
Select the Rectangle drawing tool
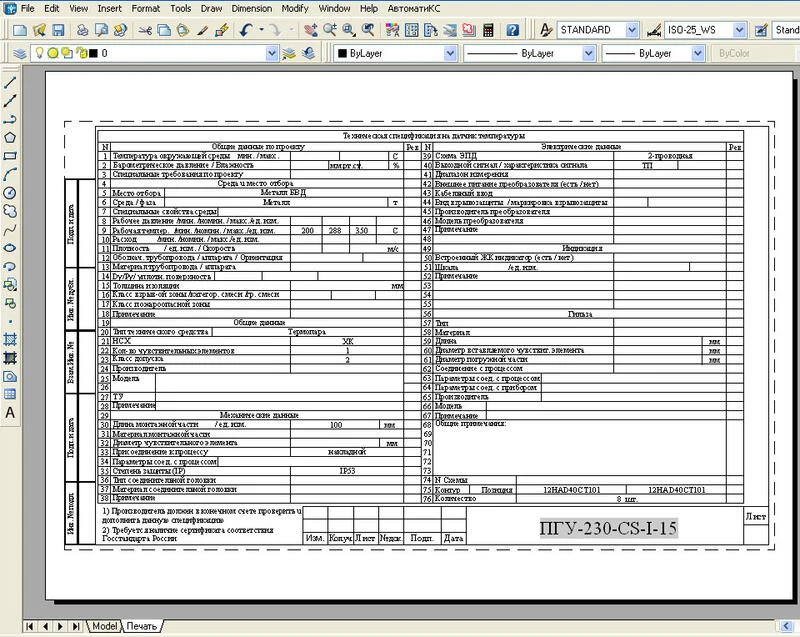[x=10, y=155]
